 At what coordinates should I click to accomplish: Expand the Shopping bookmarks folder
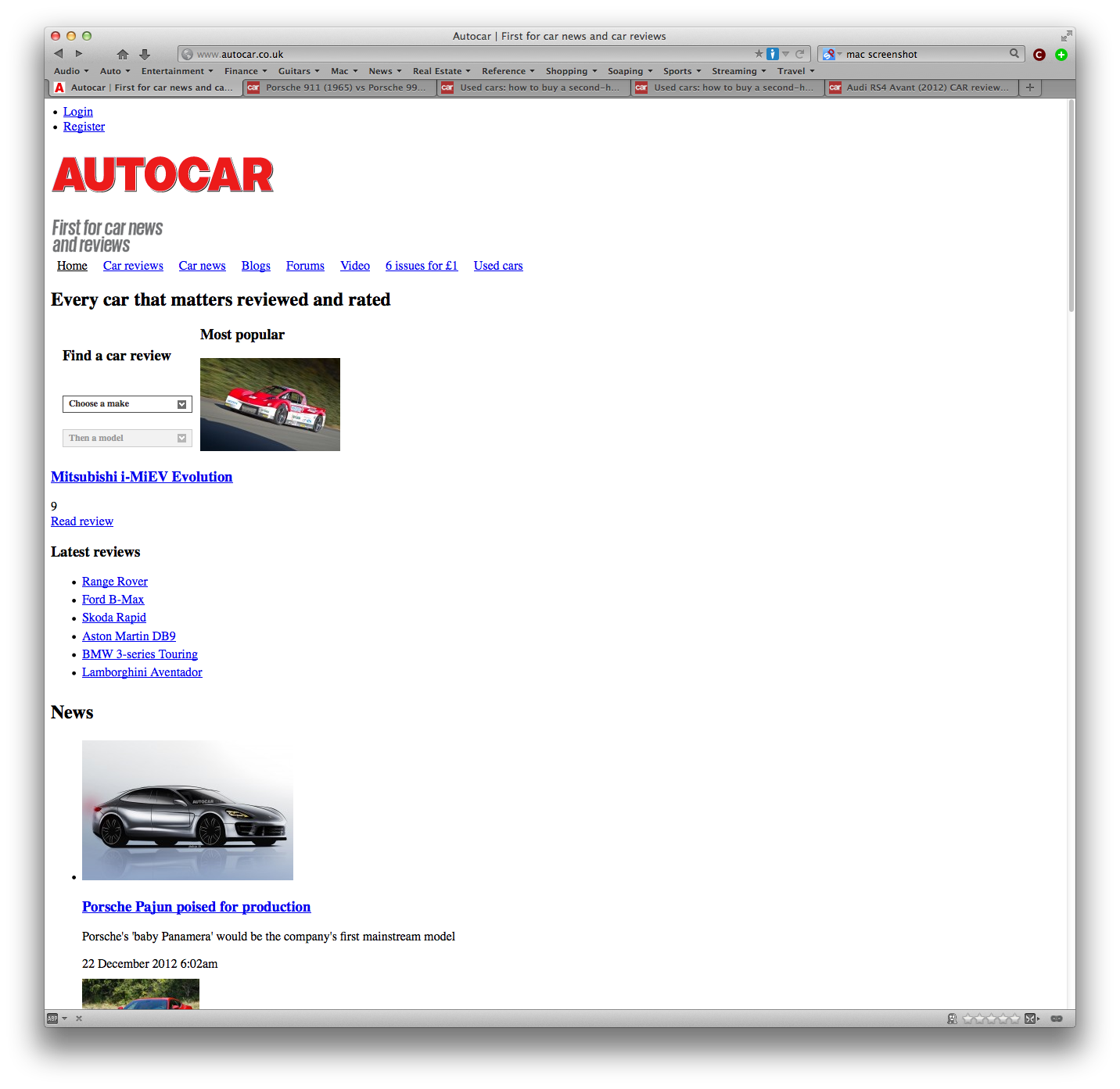[572, 71]
